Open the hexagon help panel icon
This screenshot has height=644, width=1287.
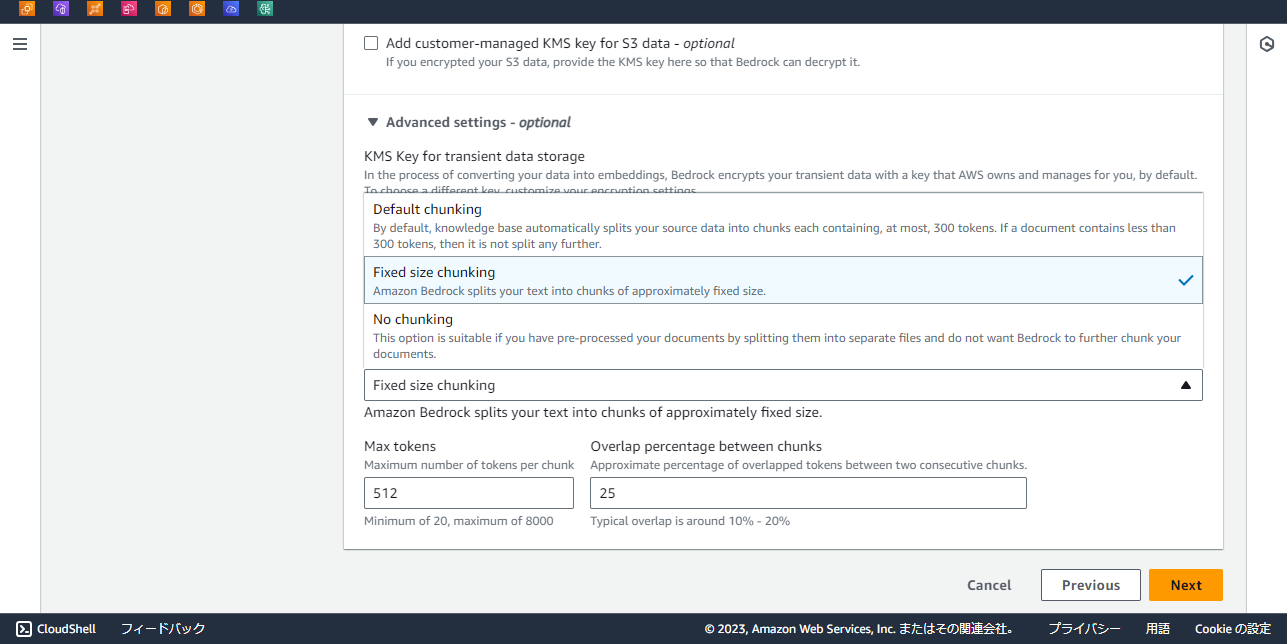(x=1266, y=44)
